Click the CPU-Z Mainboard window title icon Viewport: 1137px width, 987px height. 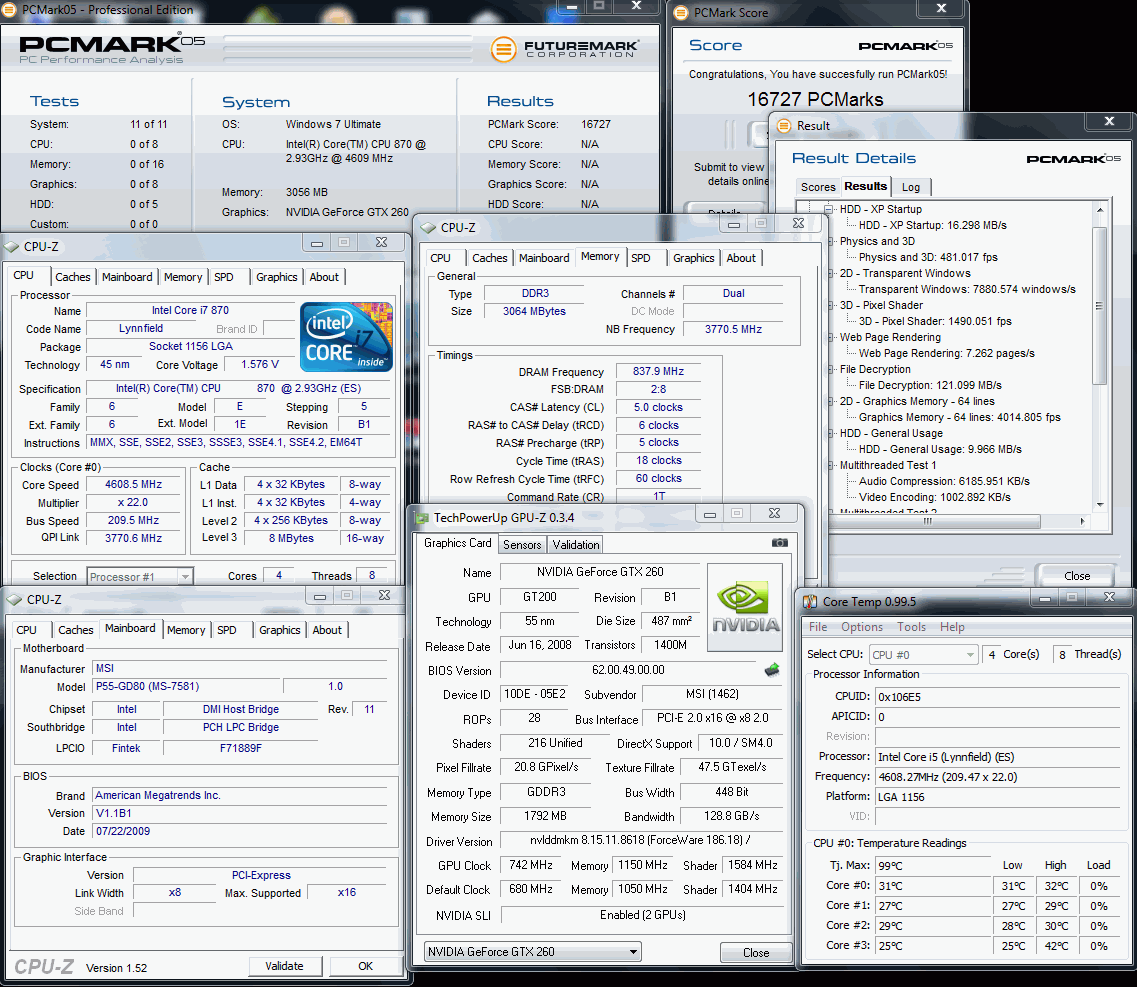click(x=14, y=600)
